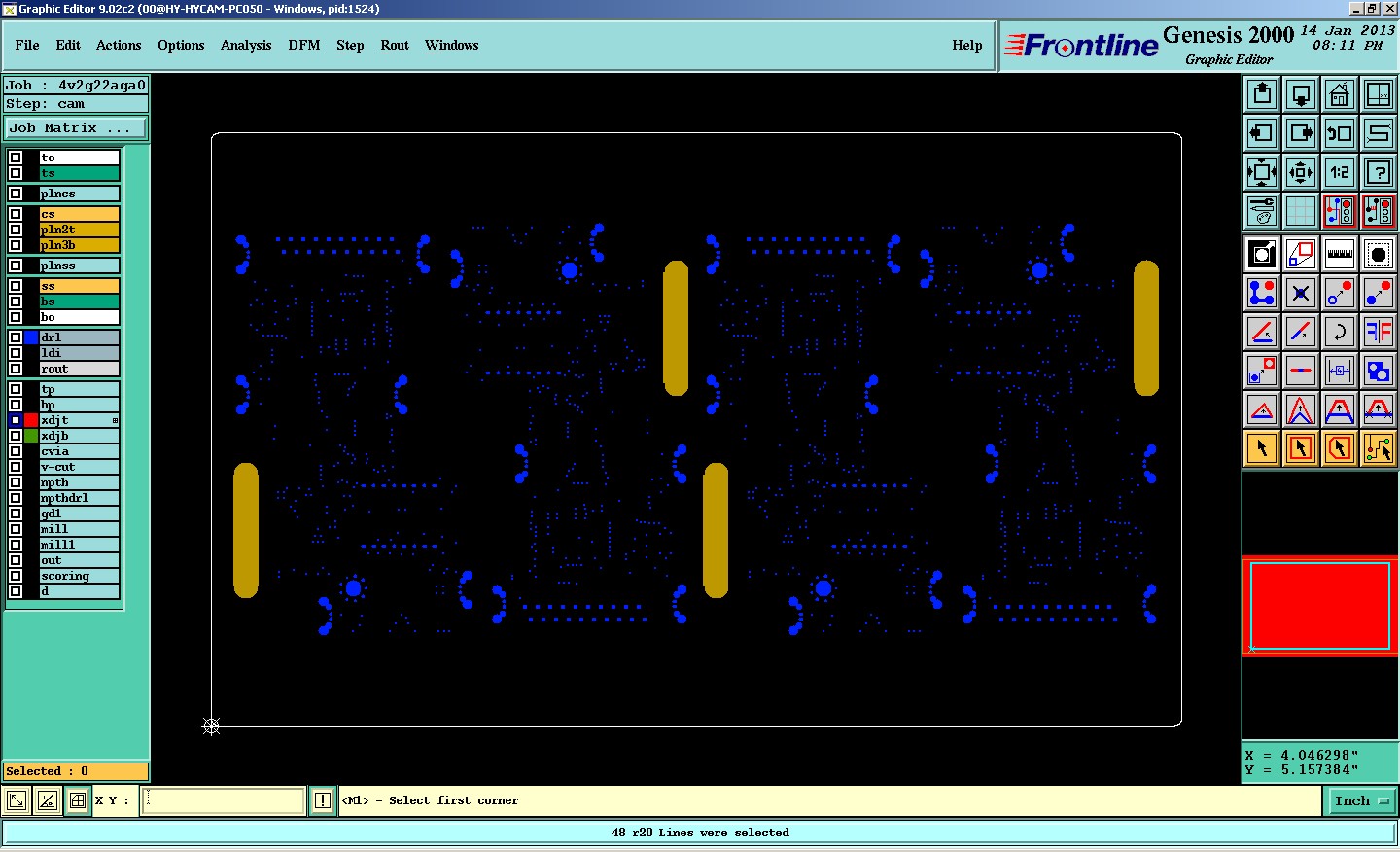Click the net select arrow tool

click(x=1379, y=448)
